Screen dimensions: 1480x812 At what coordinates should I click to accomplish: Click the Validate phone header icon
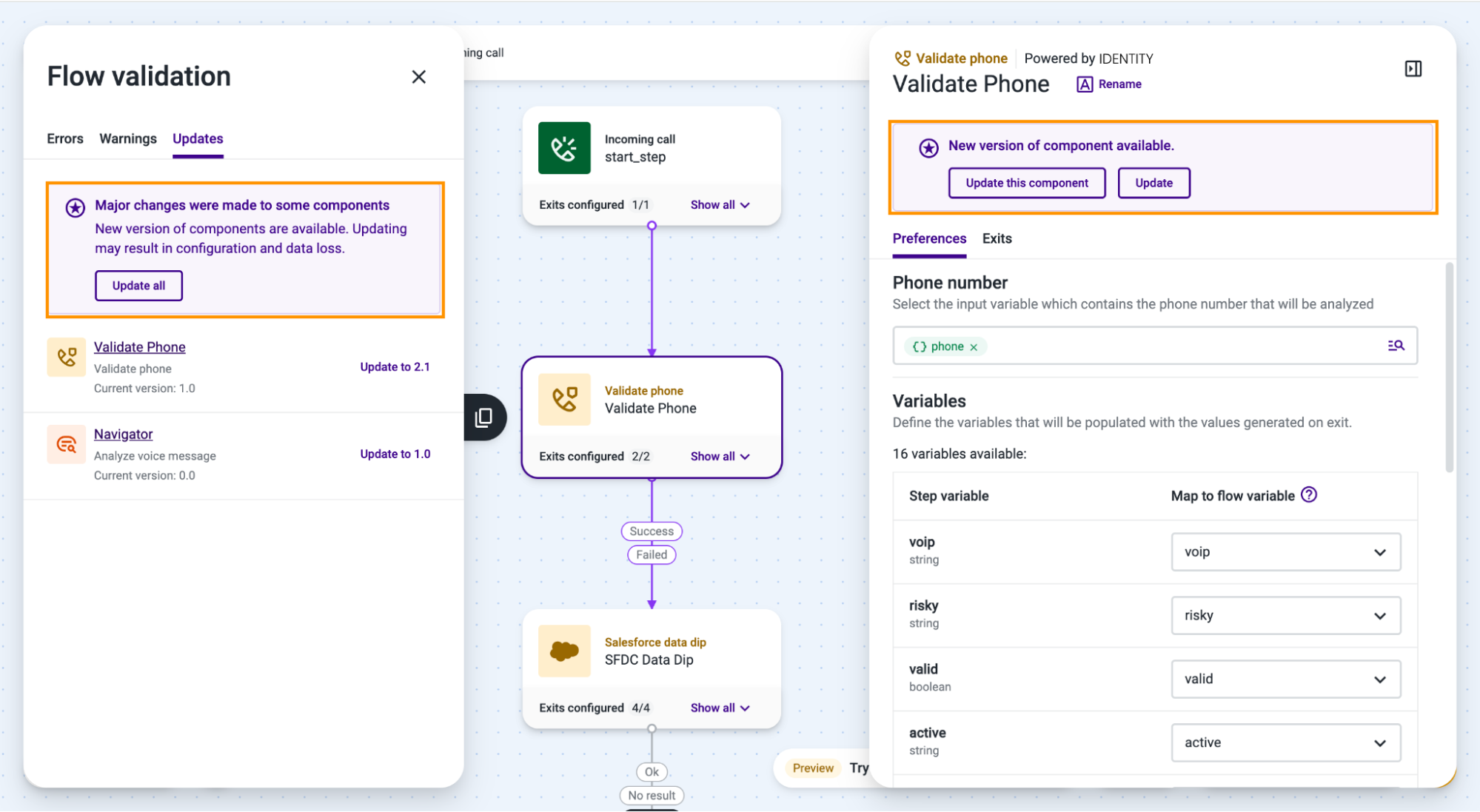pos(903,58)
